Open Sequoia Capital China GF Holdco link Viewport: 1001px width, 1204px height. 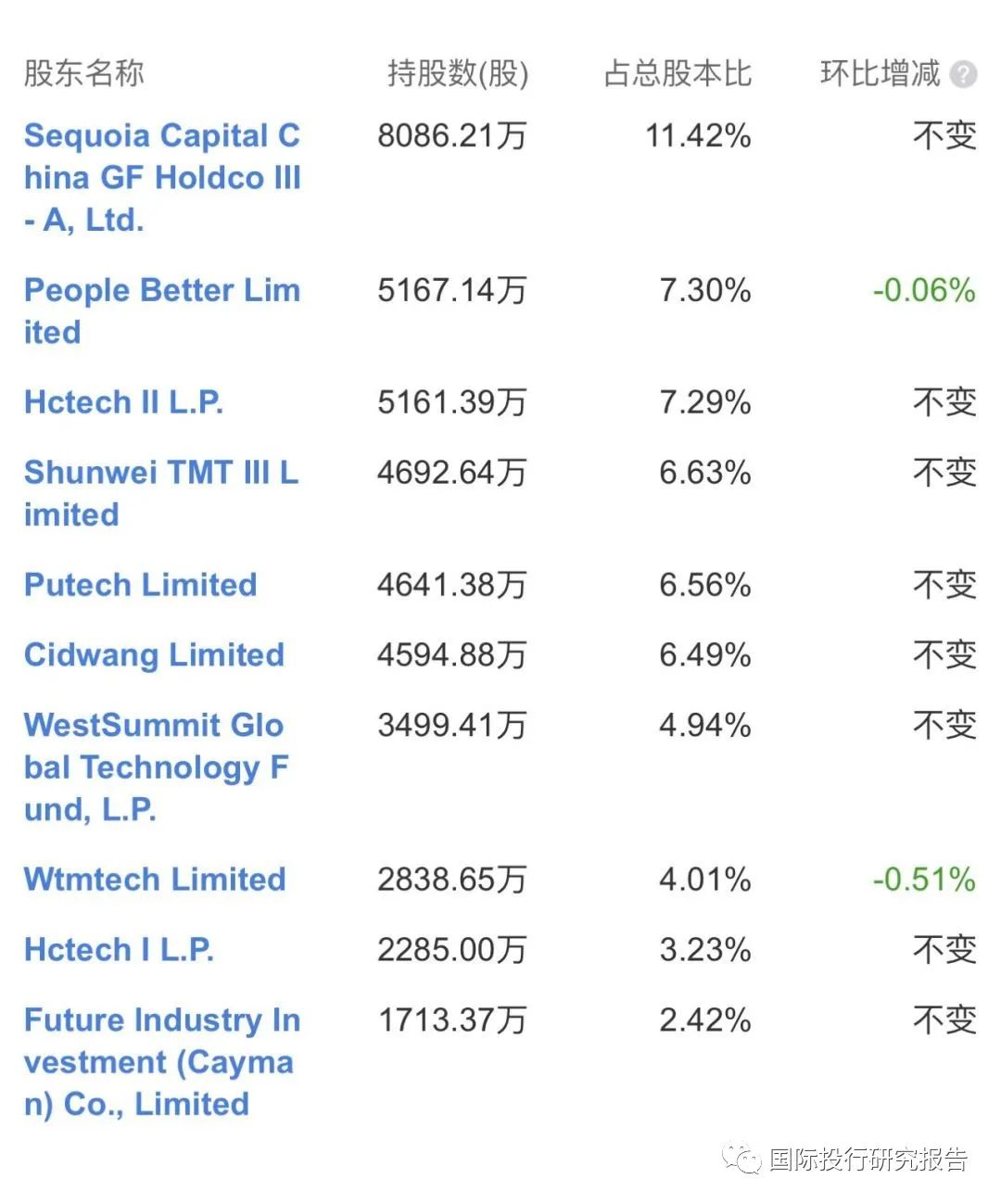tap(162, 177)
